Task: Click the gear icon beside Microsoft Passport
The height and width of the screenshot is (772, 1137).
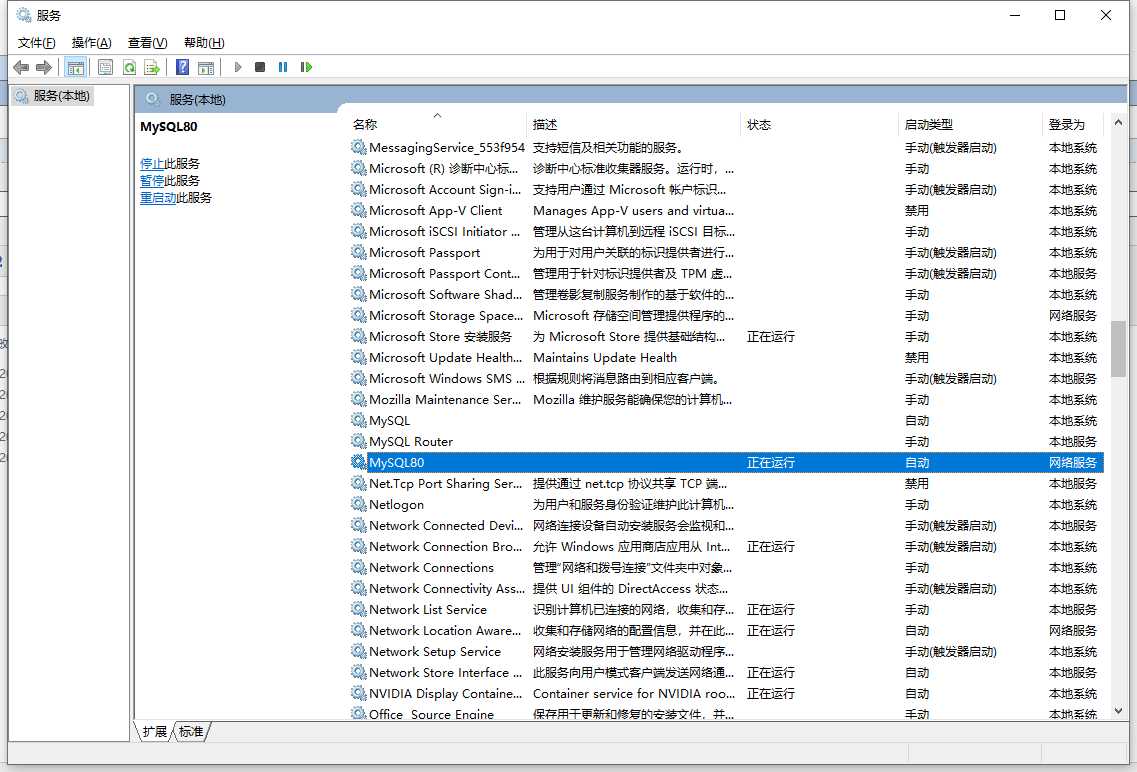Action: coord(358,252)
